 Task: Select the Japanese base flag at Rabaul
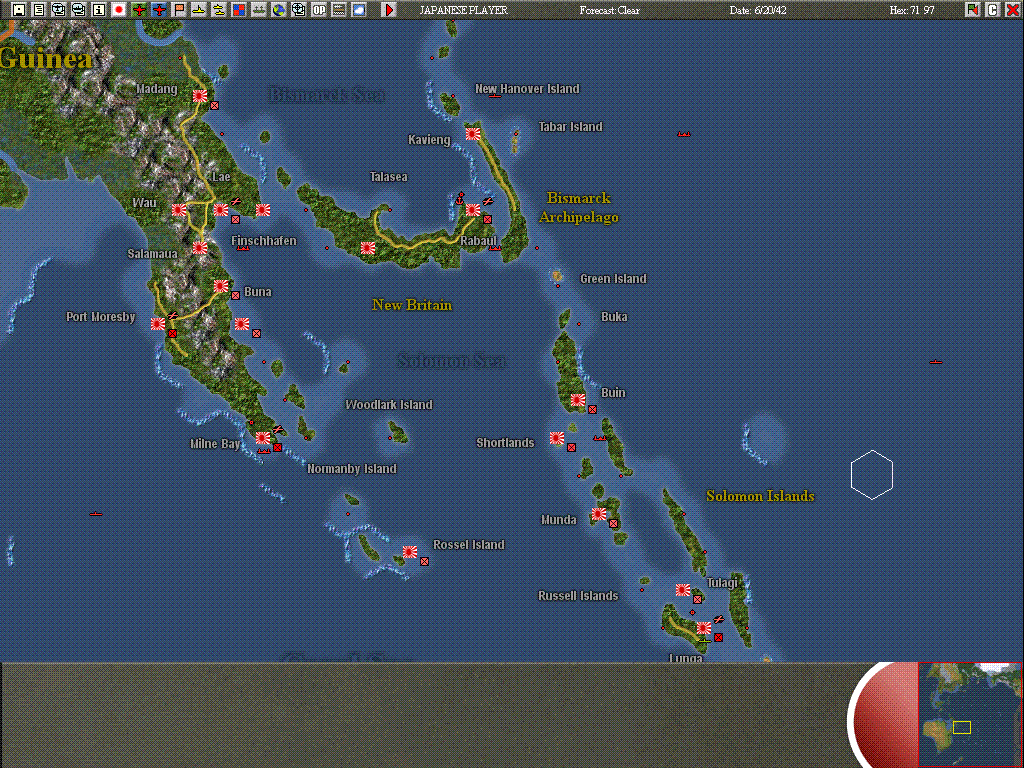[473, 210]
